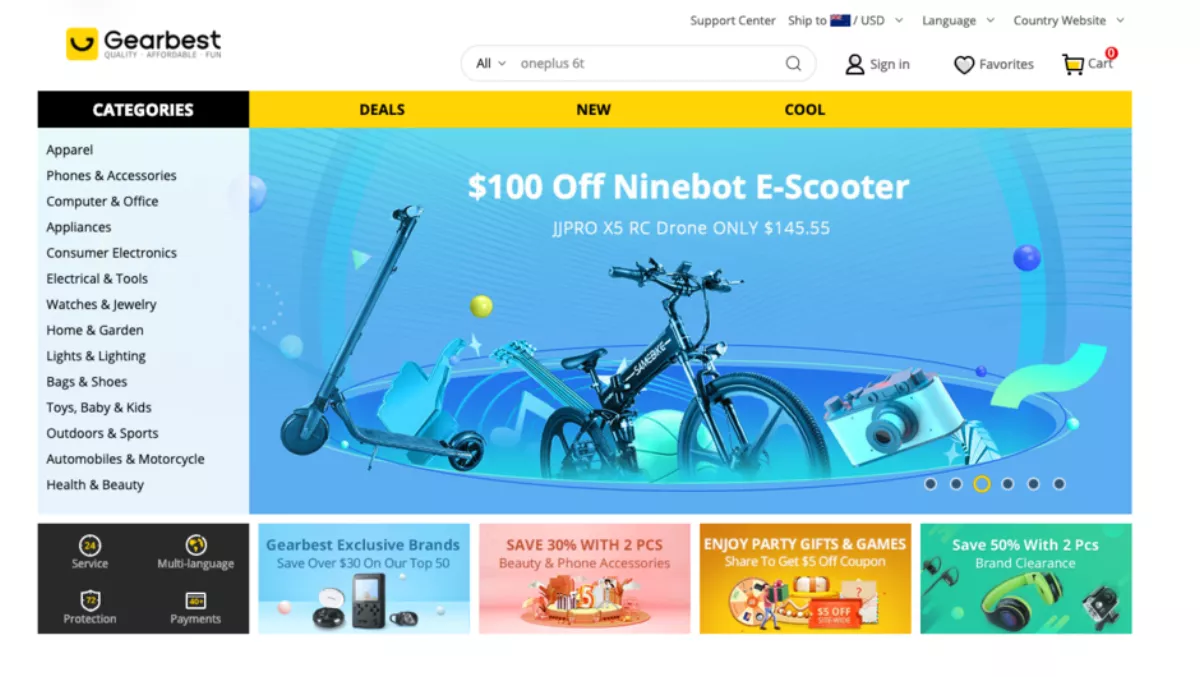Open the DEALS tab

pyautogui.click(x=382, y=110)
